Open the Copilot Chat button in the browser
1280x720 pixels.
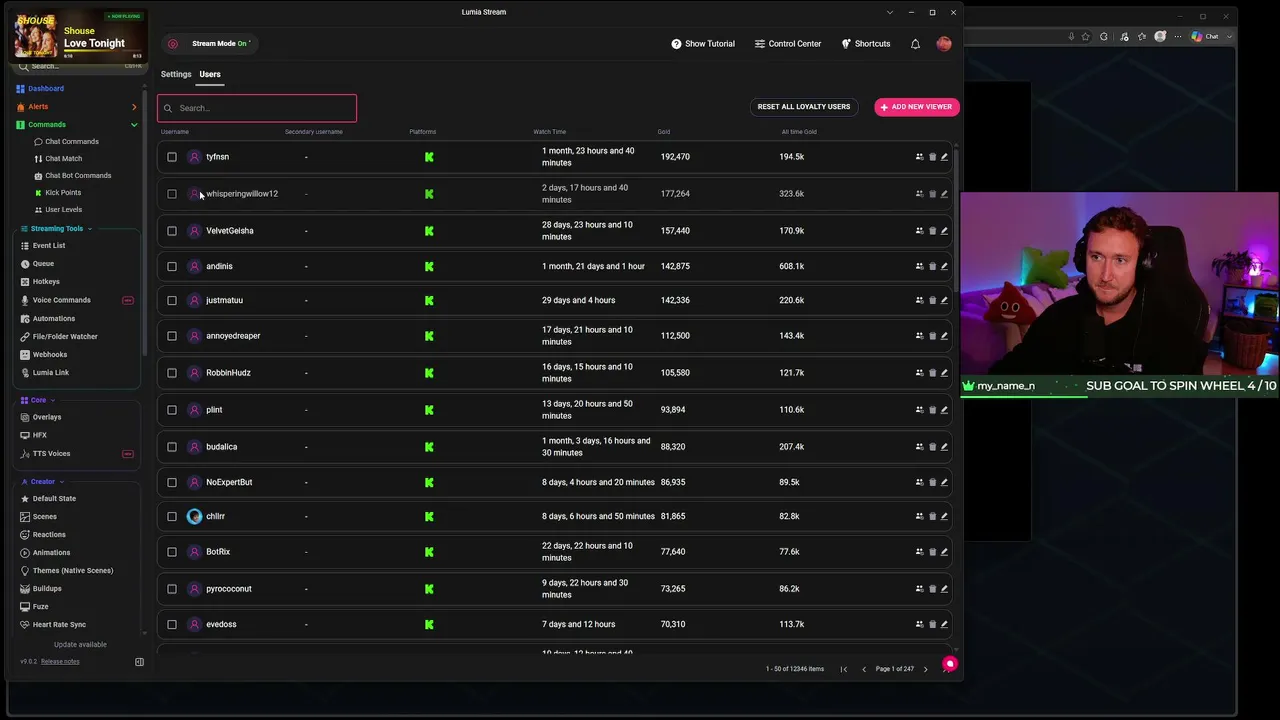[x=1204, y=37]
